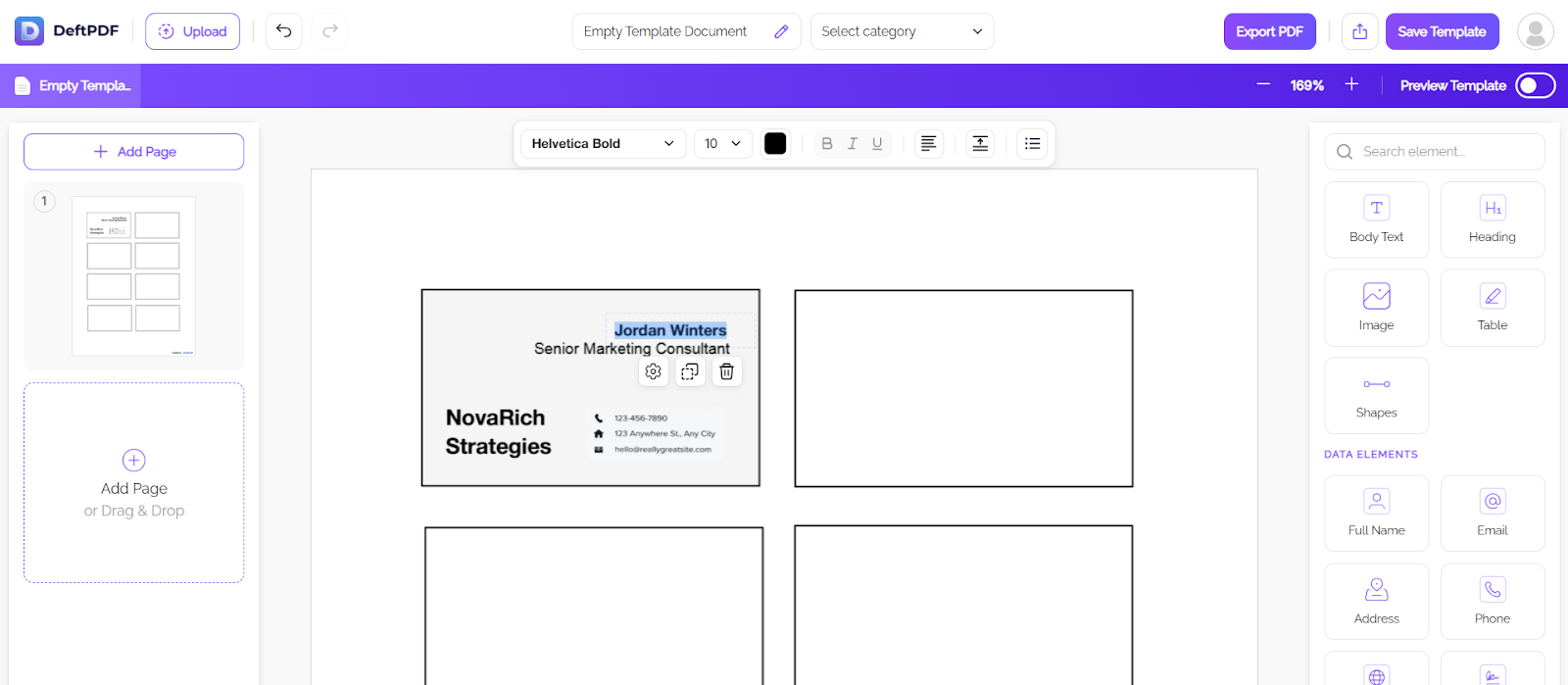This screenshot has height=685, width=1568.
Task: Click the zoom level 169%
Action: [1307, 86]
